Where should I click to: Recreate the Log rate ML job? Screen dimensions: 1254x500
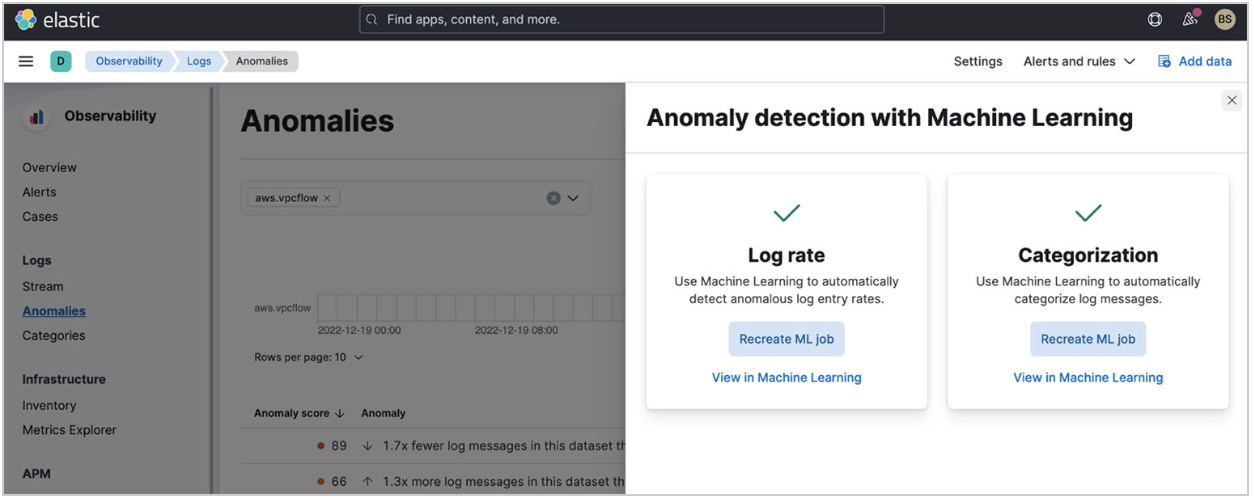tap(786, 339)
